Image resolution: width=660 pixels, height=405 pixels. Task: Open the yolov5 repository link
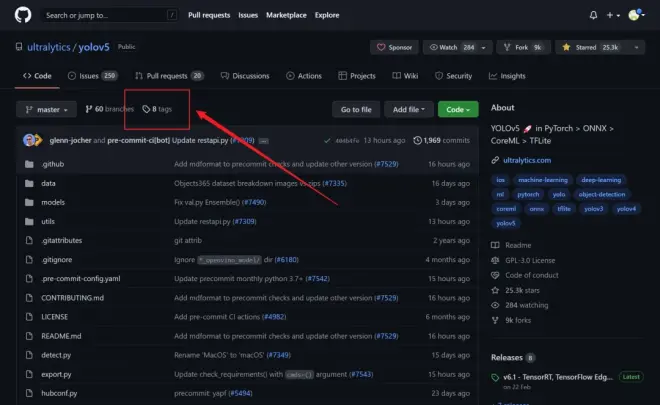[x=94, y=47]
